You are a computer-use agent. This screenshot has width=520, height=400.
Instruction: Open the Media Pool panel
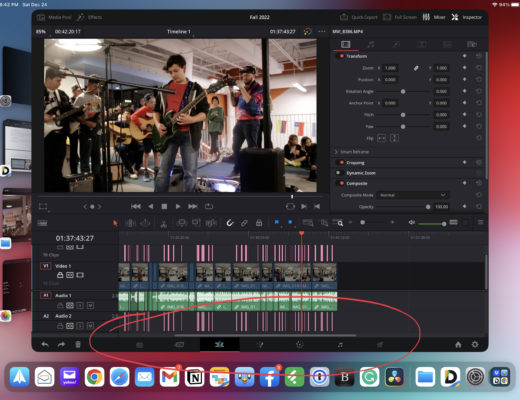click(54, 17)
